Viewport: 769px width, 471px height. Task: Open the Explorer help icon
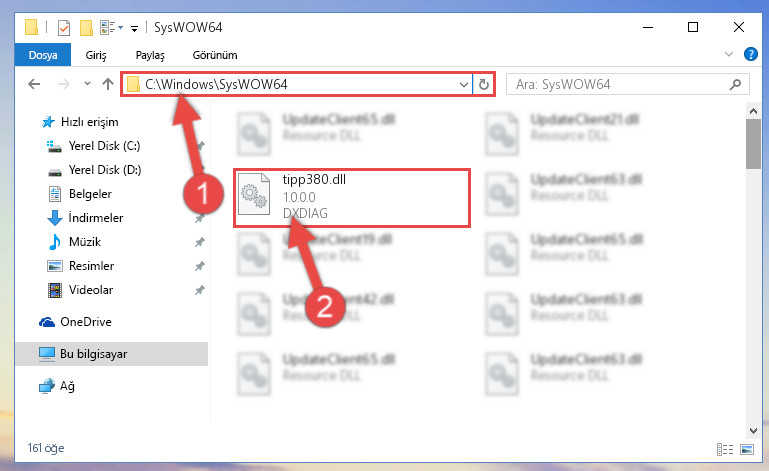coord(750,54)
